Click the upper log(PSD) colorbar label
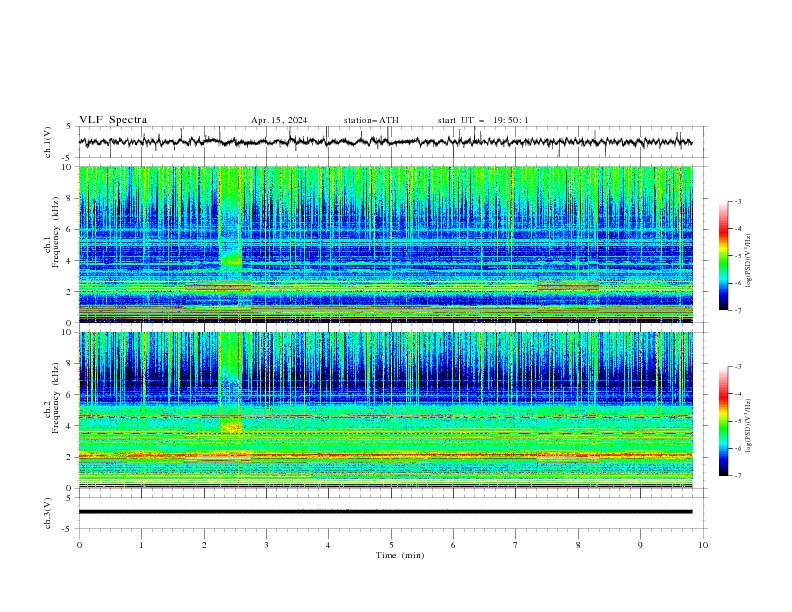This screenshot has width=792, height=612. point(749,261)
